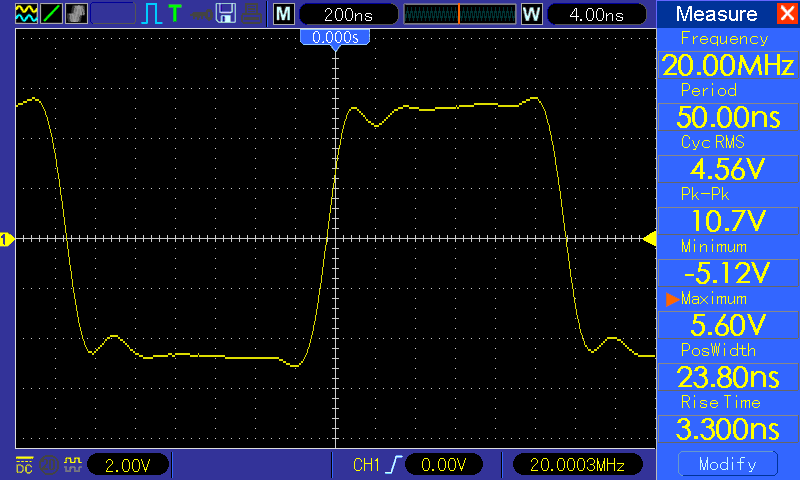This screenshot has width=800, height=480.
Task: Click the Modify button
Action: click(x=728, y=464)
